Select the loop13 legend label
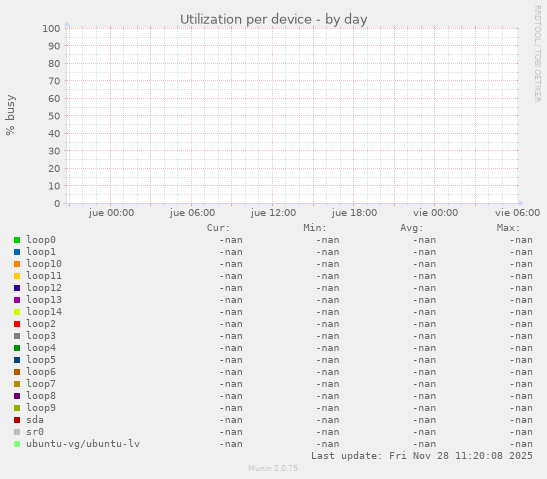This screenshot has height=479, width=547. [44, 300]
